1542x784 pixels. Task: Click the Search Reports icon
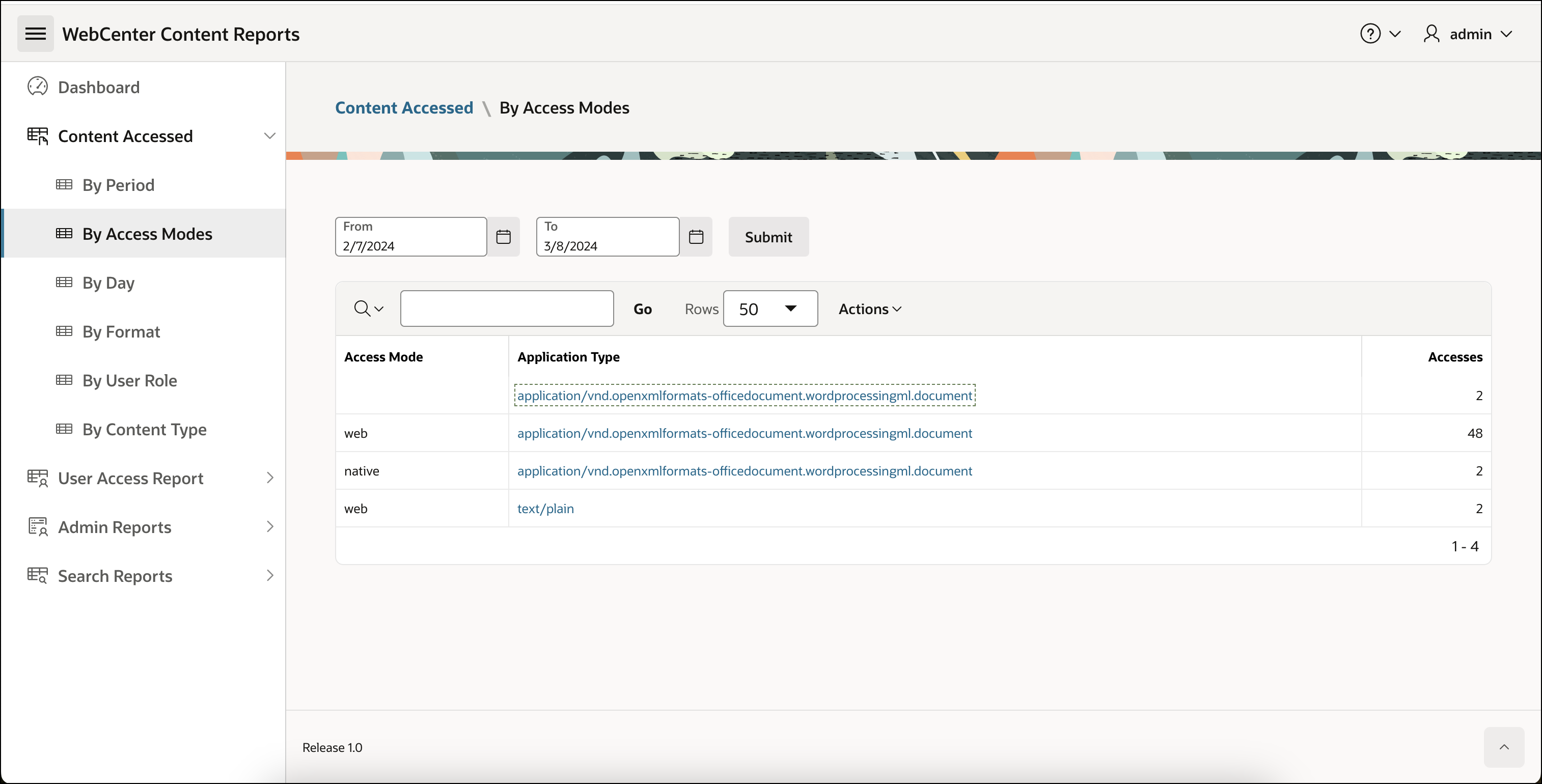[38, 575]
